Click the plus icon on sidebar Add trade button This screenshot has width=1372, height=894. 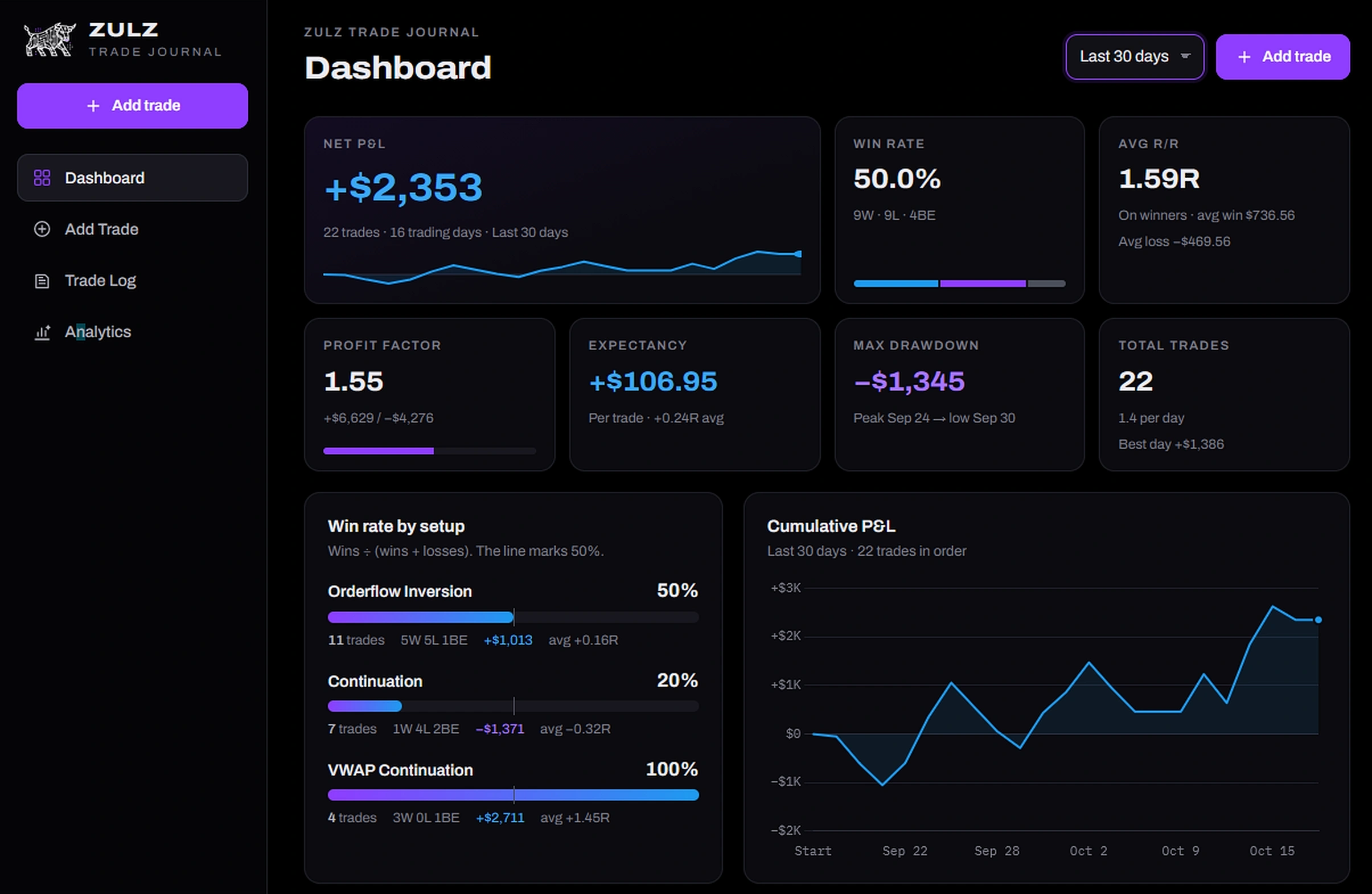pos(93,105)
